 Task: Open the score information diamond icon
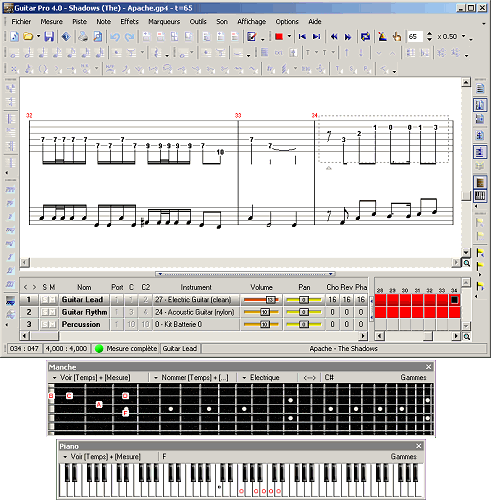tap(66, 36)
